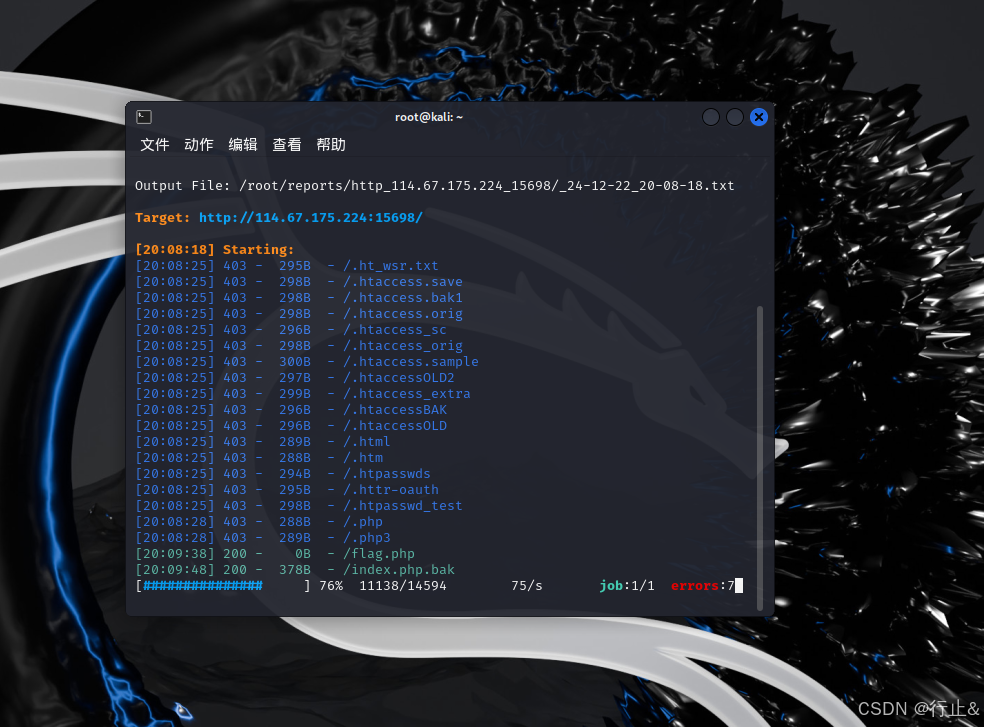Click the /.ht_wsr.txt entry

pos(390,266)
